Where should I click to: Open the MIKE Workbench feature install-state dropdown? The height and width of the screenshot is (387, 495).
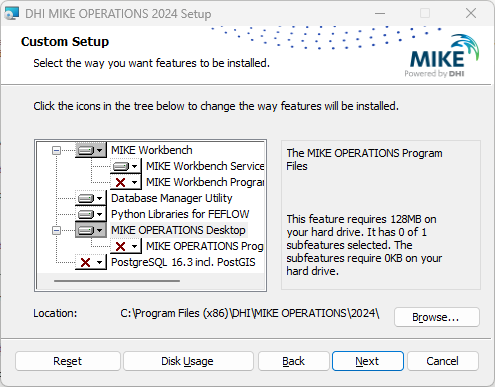click(91, 150)
